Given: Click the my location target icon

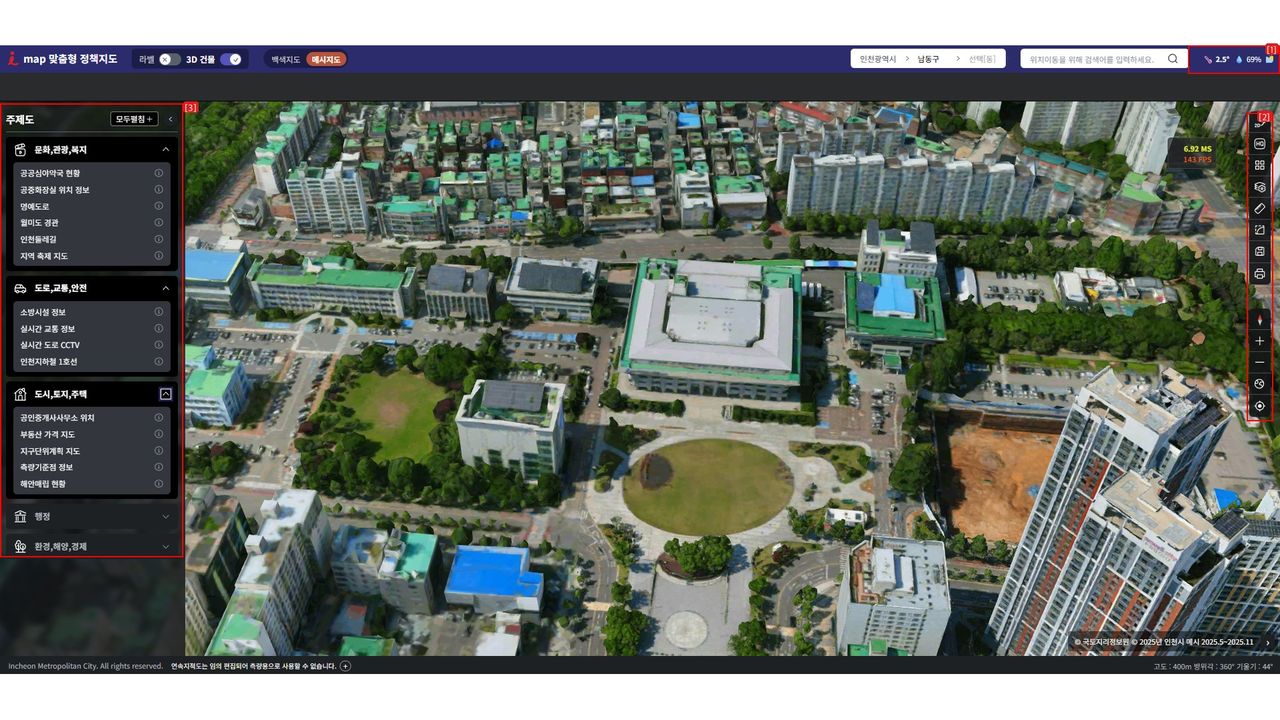Looking at the screenshot, I should point(1259,406).
